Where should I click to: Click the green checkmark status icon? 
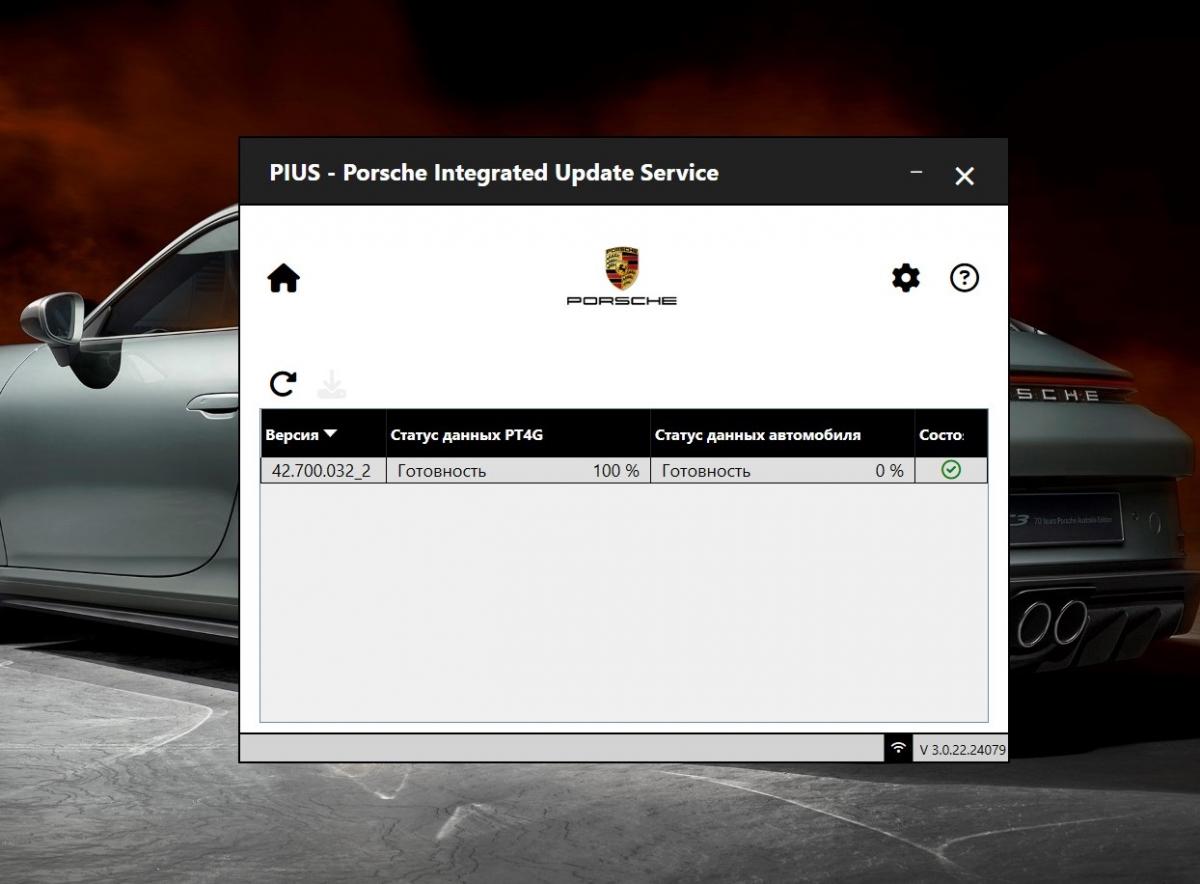951,470
